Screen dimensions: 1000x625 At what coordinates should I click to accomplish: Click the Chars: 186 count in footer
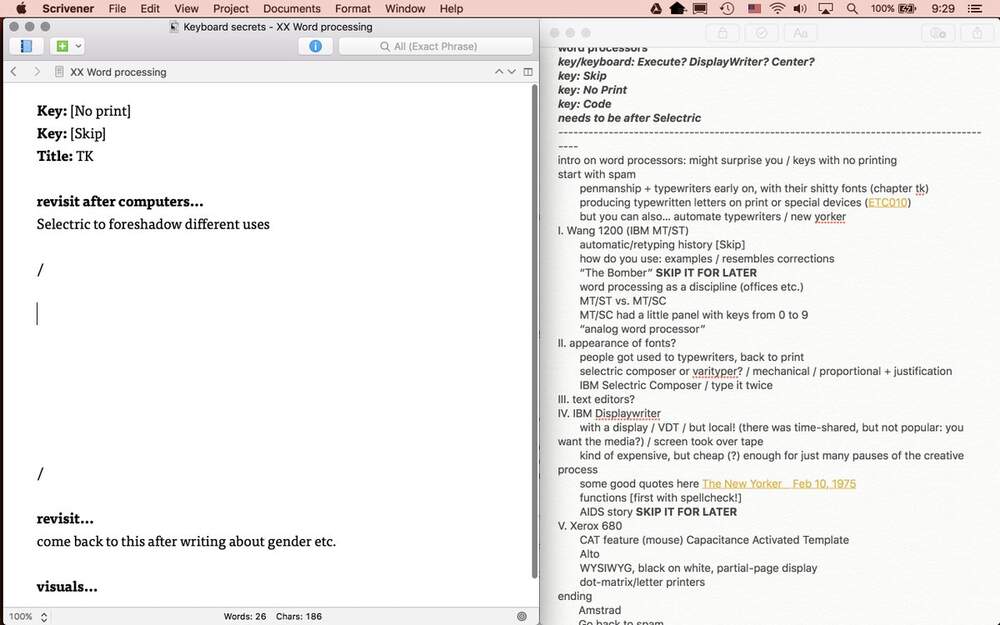coord(299,617)
